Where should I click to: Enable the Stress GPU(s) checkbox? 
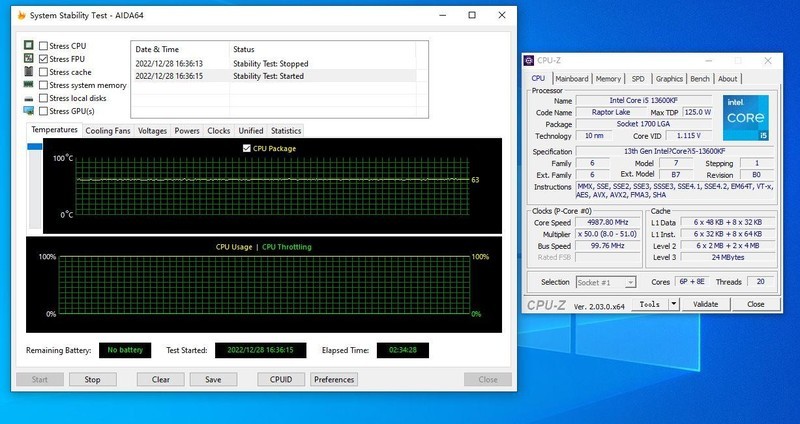click(x=44, y=111)
